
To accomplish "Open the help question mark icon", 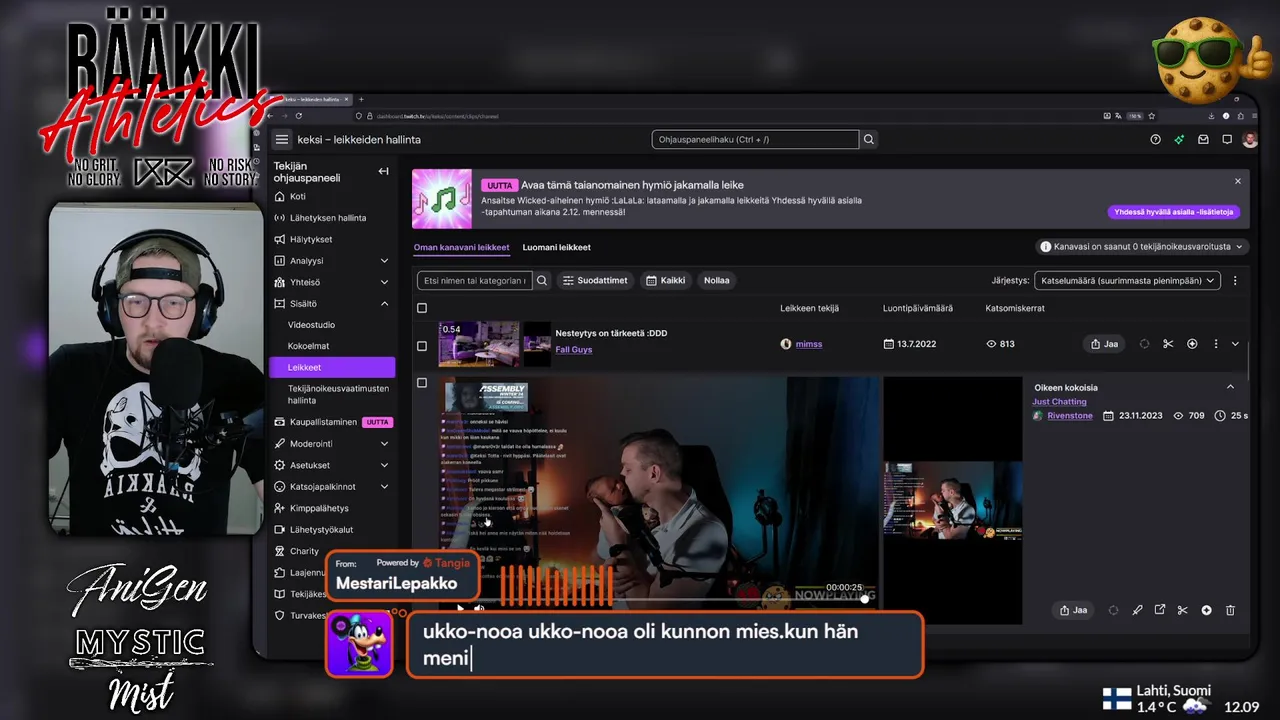I will click(1156, 140).
